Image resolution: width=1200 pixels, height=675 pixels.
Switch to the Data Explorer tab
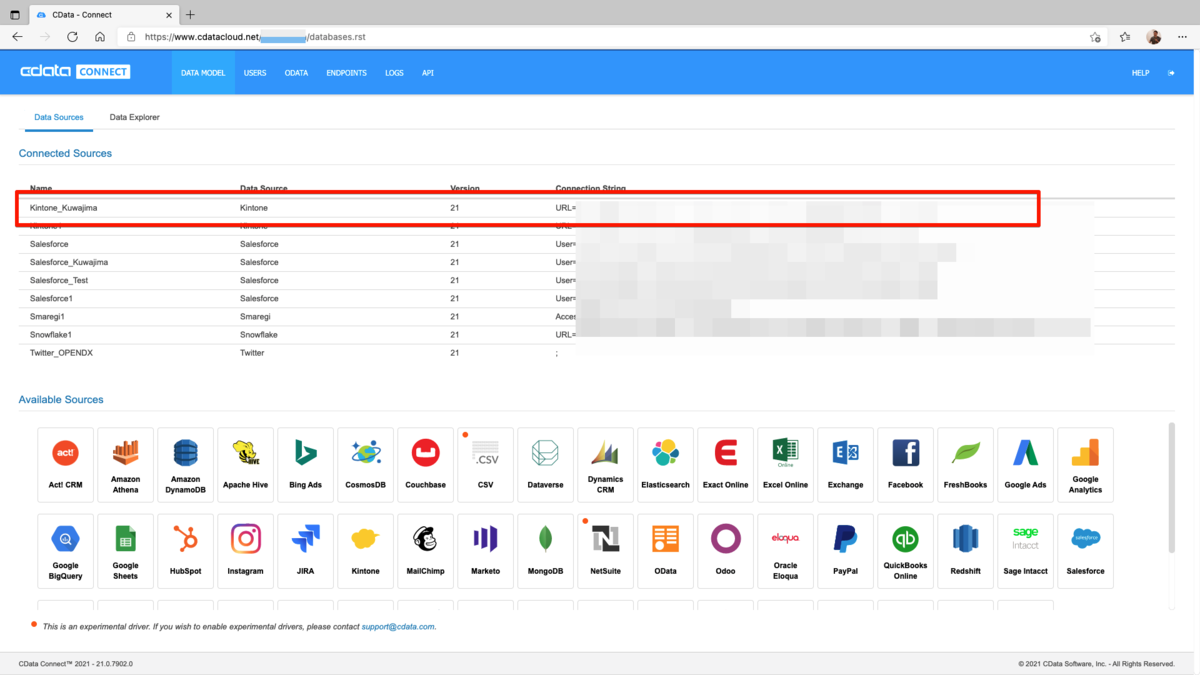[x=134, y=117]
